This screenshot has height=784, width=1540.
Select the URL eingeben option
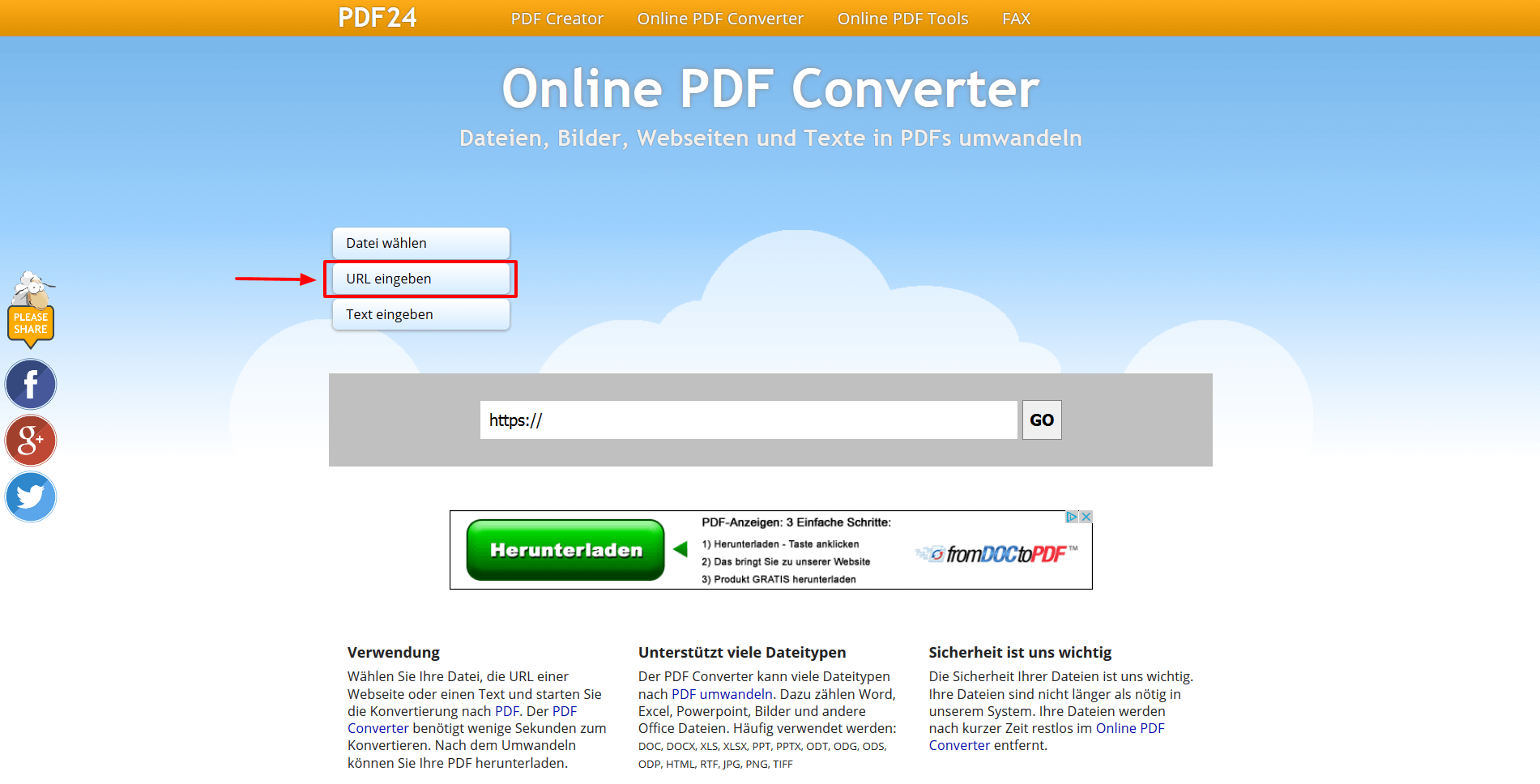421,279
